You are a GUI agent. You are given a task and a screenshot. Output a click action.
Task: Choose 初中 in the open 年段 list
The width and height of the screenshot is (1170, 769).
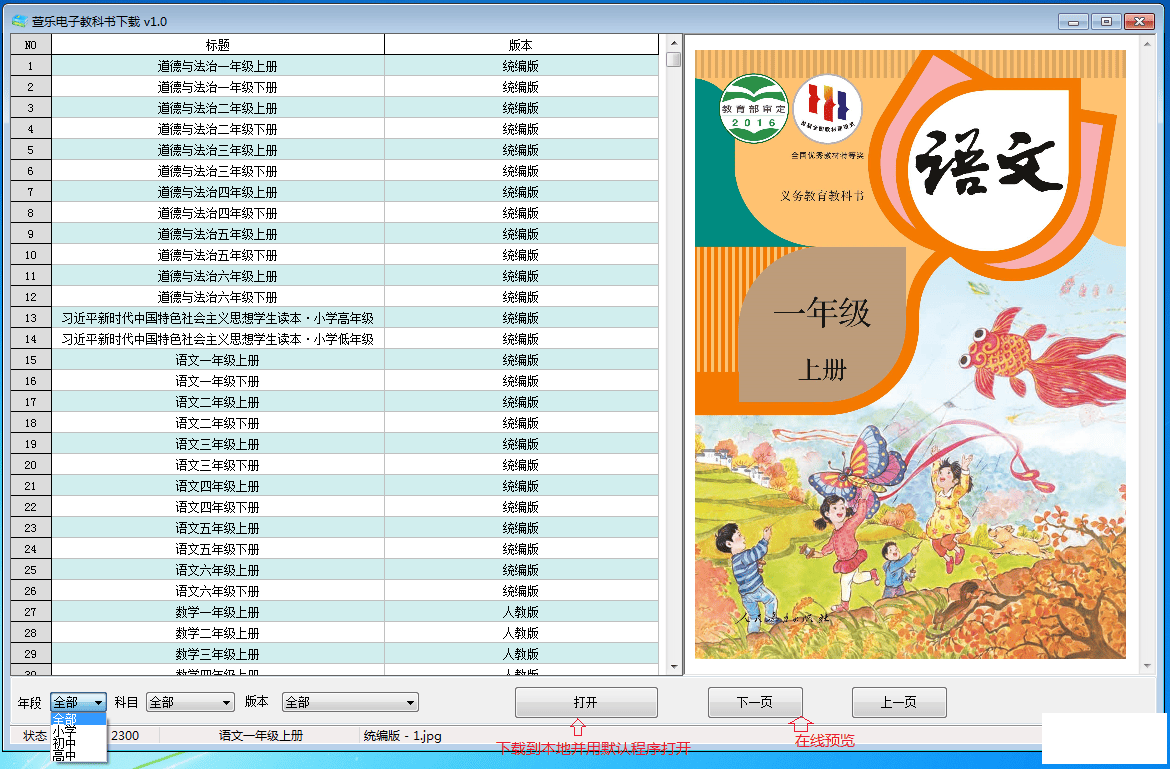78,743
